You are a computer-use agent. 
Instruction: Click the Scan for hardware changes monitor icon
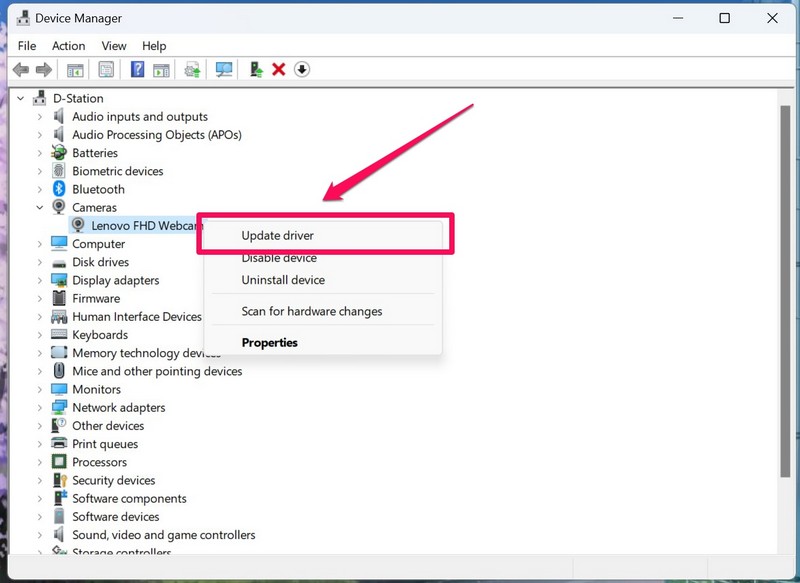pos(224,69)
